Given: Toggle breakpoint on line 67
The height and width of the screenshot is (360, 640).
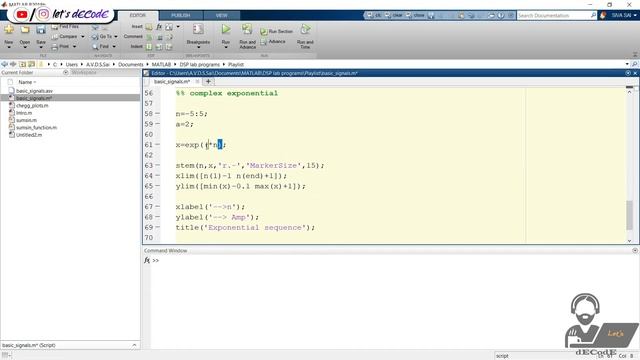Looking at the screenshot, I should pyautogui.click(x=158, y=207).
